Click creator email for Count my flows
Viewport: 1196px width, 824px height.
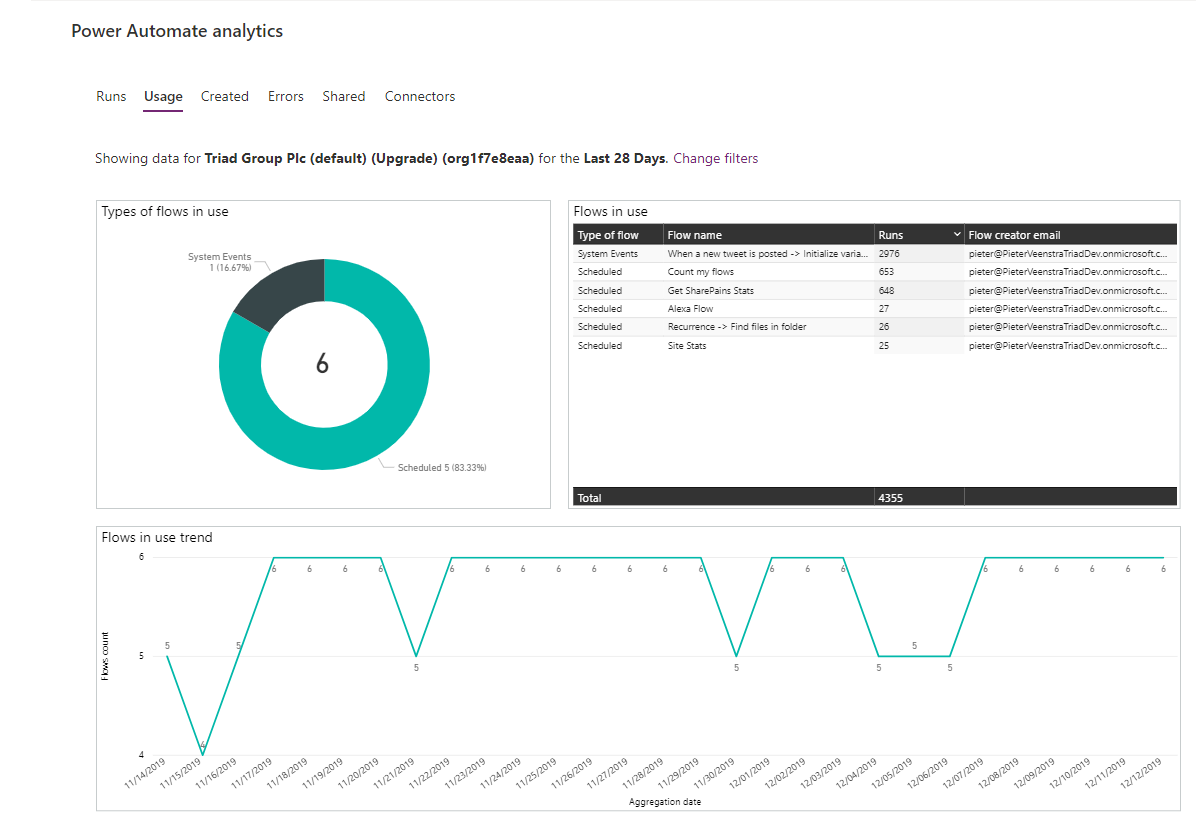[1068, 272]
